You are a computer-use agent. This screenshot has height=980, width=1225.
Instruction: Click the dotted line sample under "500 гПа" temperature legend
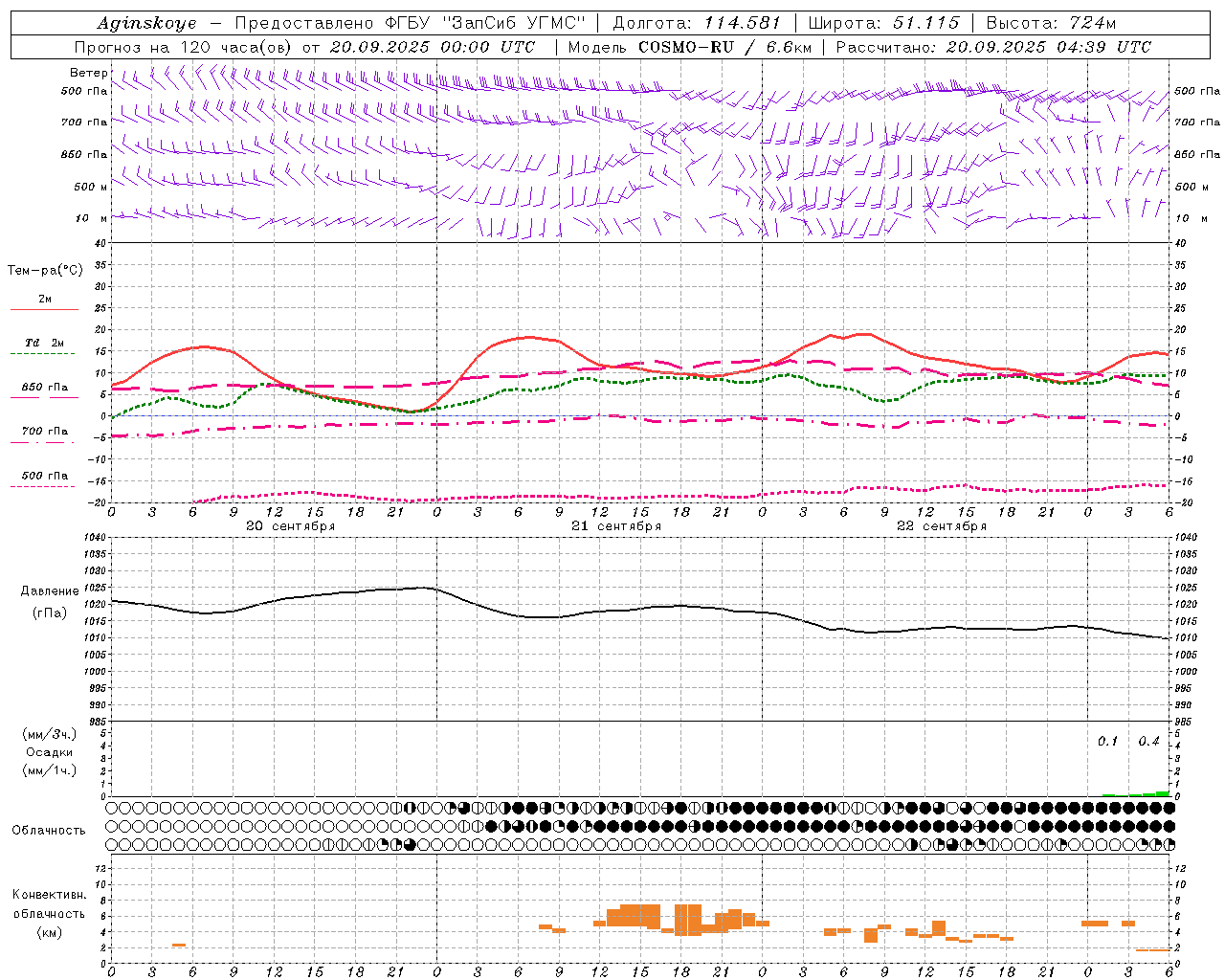[x=43, y=486]
